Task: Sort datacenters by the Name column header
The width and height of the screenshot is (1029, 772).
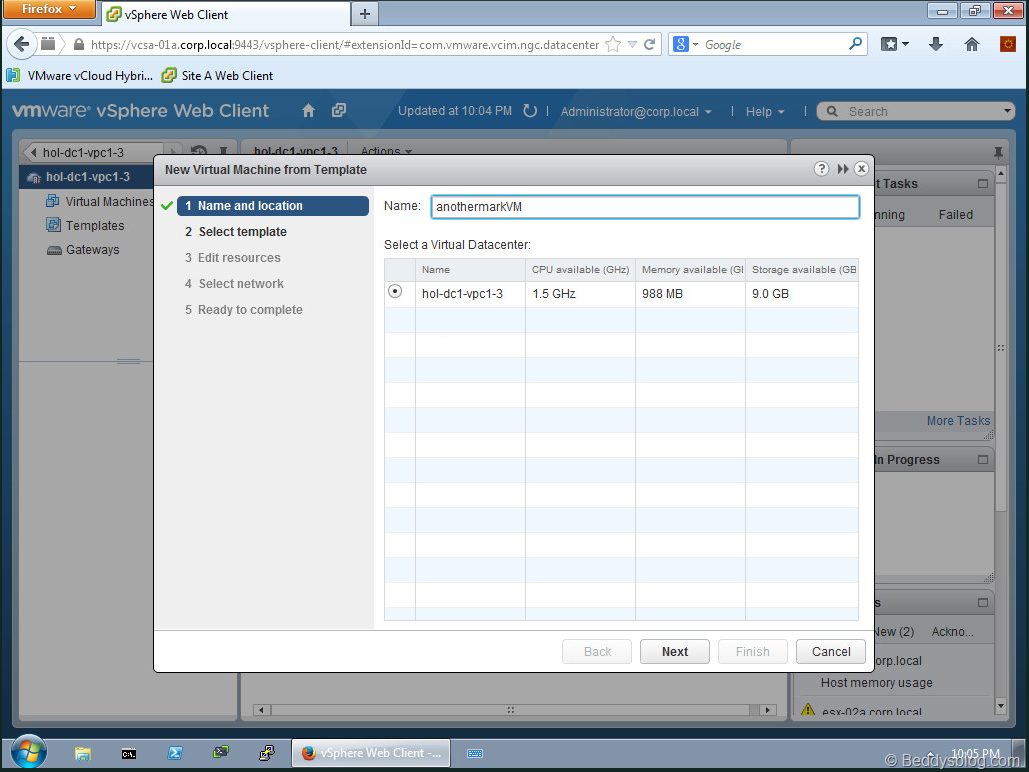Action: click(x=470, y=269)
